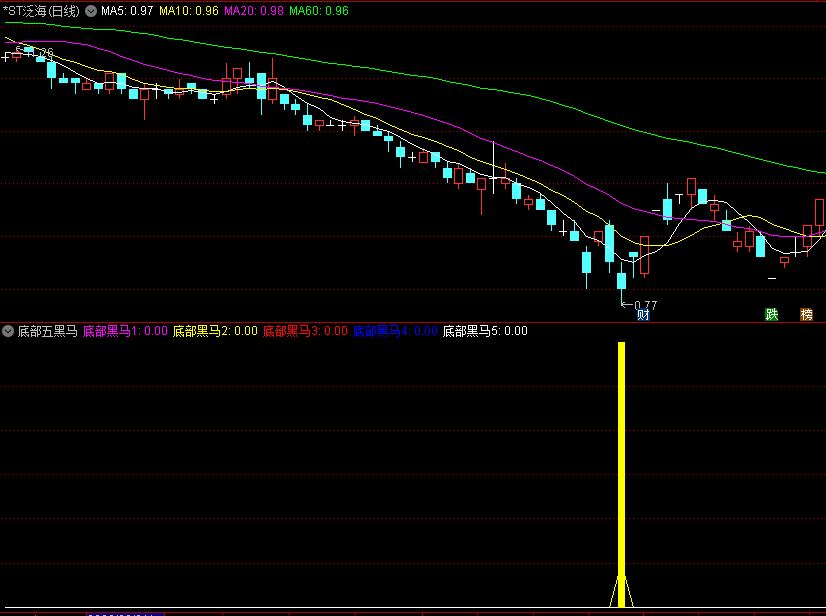This screenshot has width=826, height=616.
Task: Click the 财 marker icon below chart
Action: pyautogui.click(x=643, y=315)
